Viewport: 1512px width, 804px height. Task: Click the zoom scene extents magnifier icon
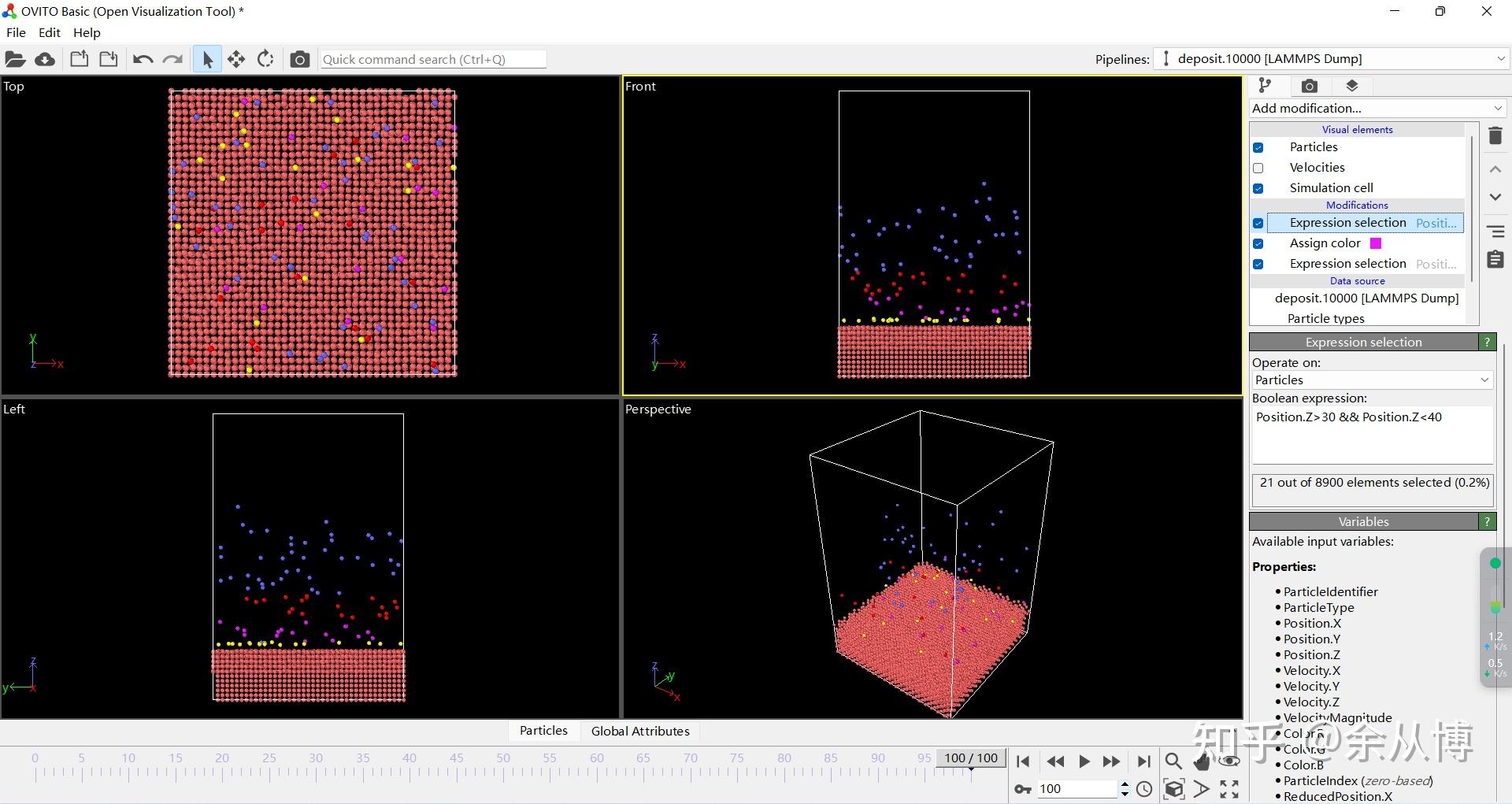1173,761
